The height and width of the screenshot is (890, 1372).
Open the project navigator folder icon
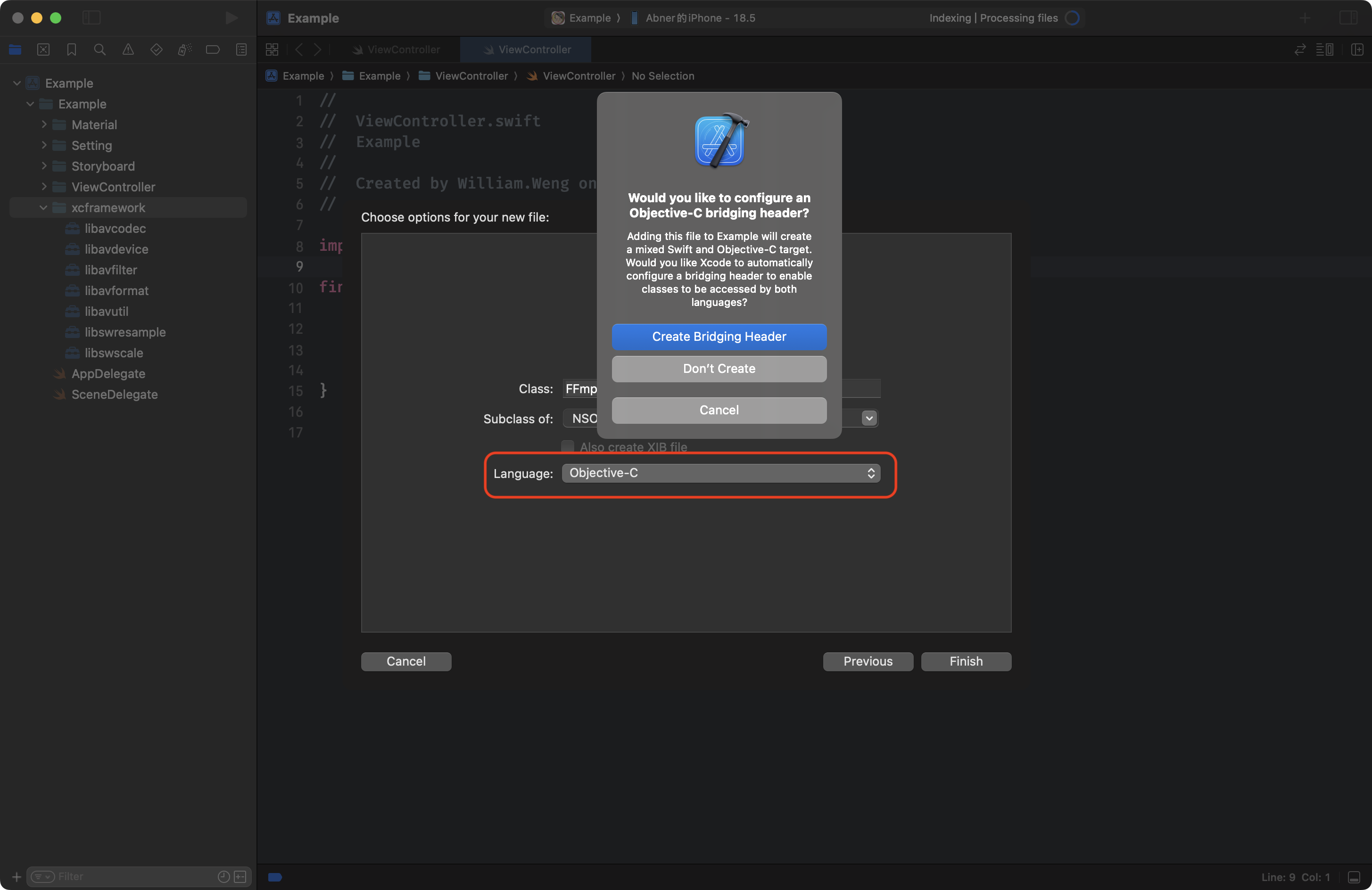[x=15, y=49]
